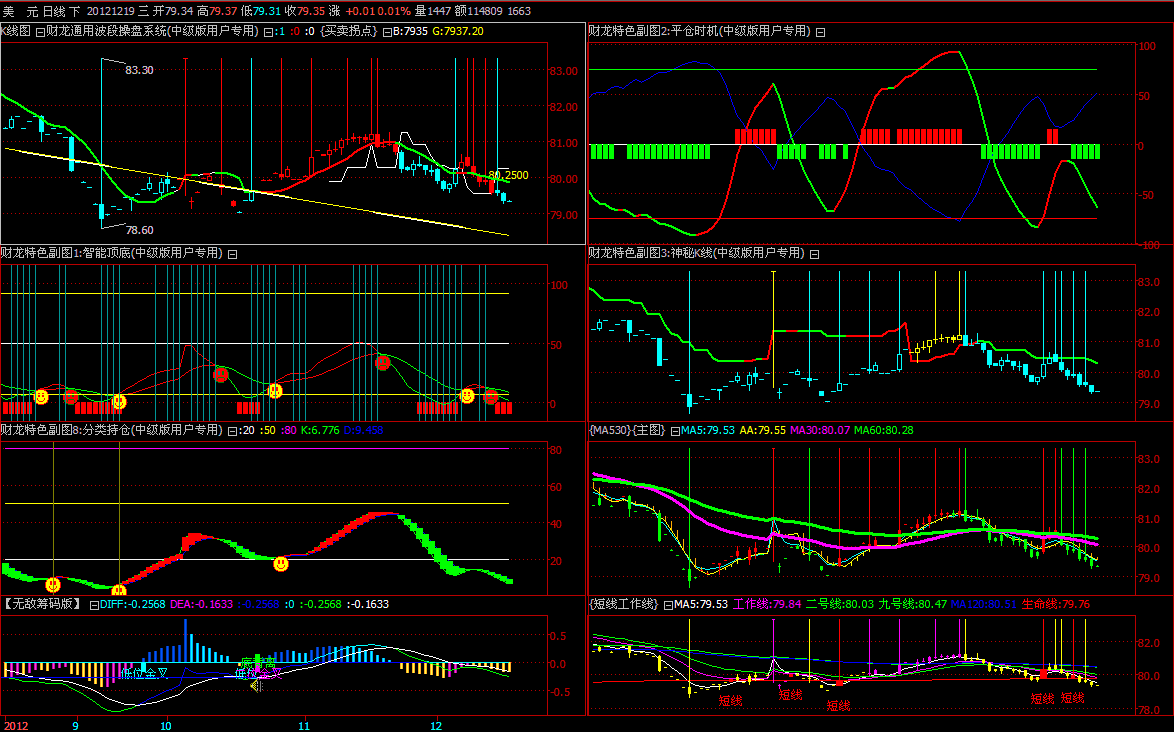The height and width of the screenshot is (732, 1174).
Task: Collapse the 神秘K线 panel using its box
Action: (x=814, y=254)
